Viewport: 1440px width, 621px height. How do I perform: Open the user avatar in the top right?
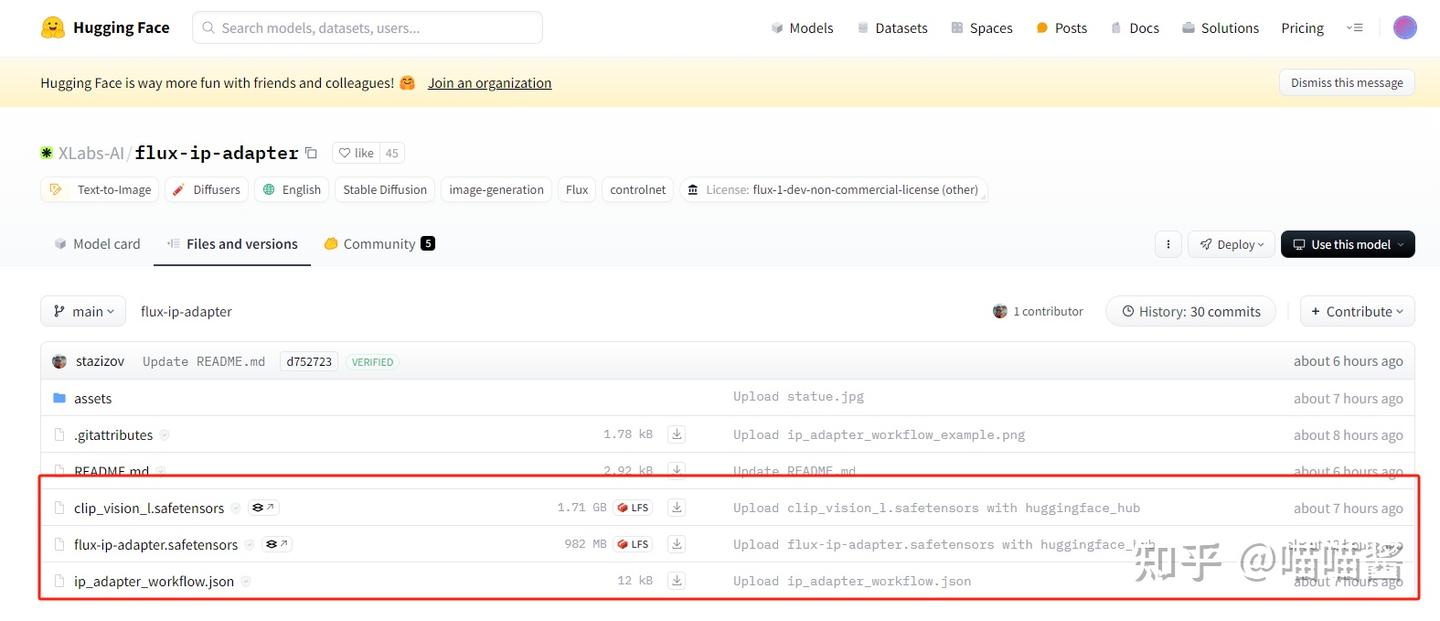[1405, 28]
